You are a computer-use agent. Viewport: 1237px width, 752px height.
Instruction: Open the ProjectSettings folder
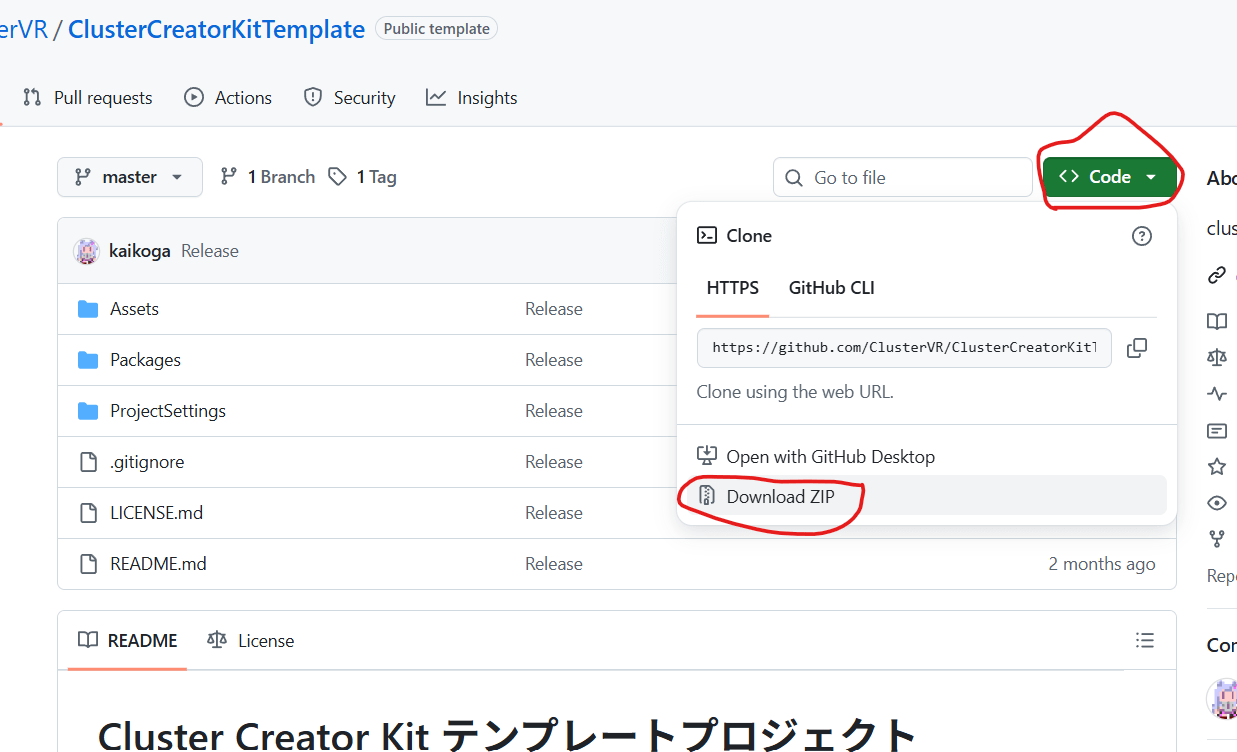(167, 411)
